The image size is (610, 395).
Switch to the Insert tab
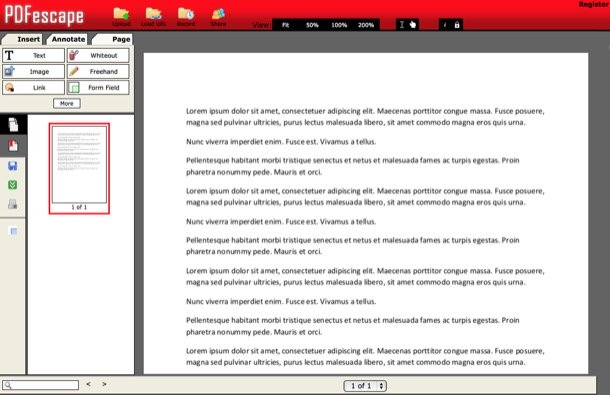(23, 39)
